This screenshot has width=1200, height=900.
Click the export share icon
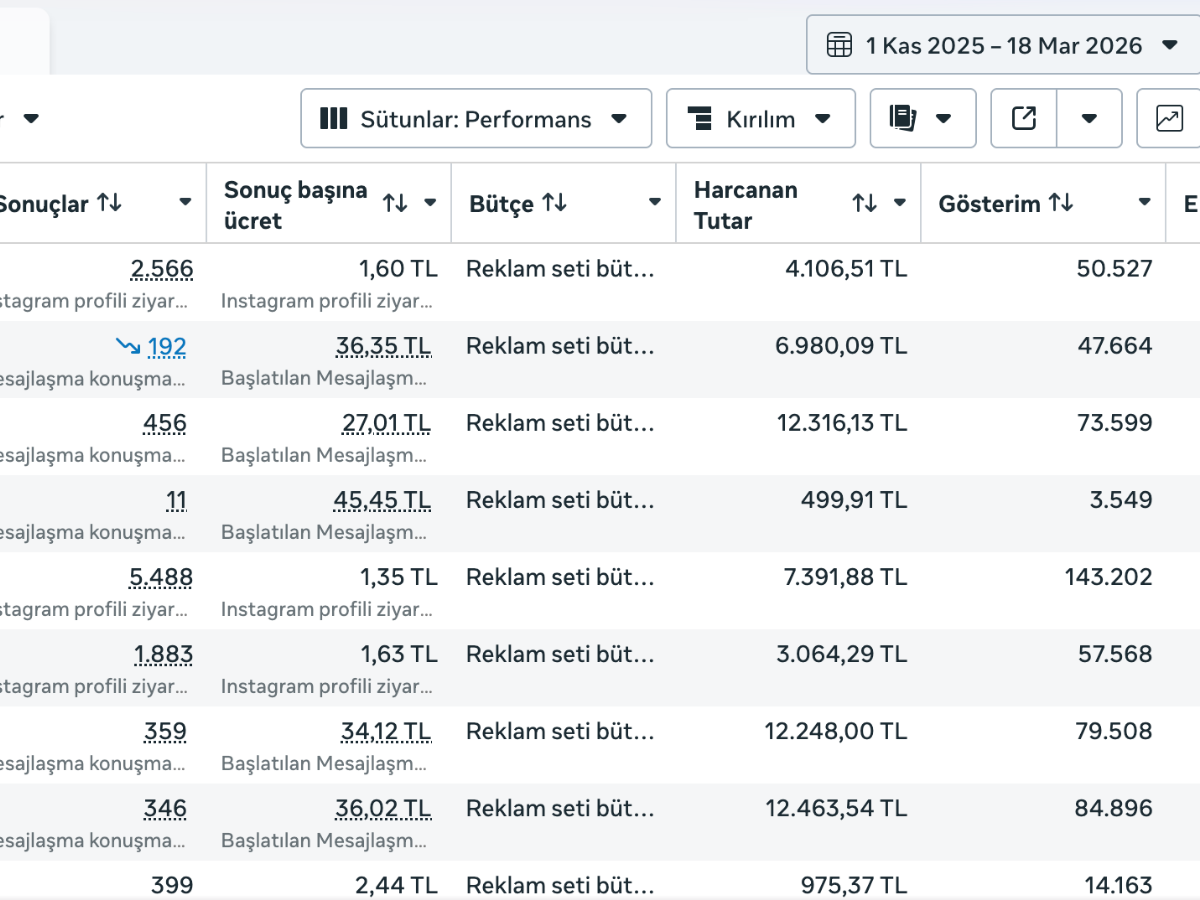pos(1024,119)
